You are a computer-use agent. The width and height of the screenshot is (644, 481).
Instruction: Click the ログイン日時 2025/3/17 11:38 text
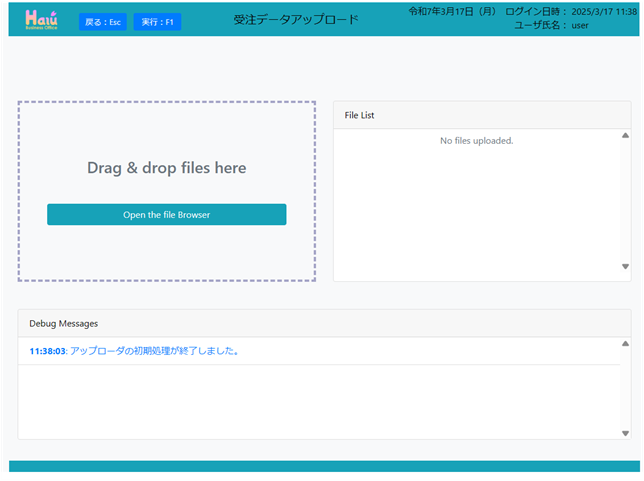tap(571, 12)
